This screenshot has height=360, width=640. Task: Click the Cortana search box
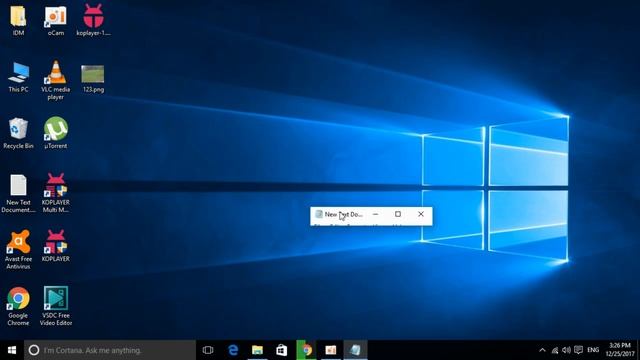(x=110, y=350)
